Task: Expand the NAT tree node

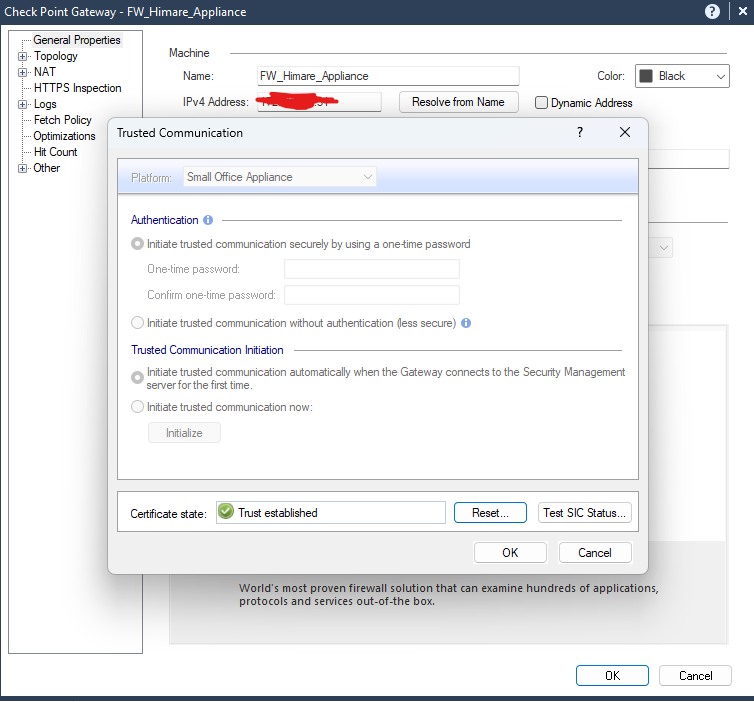Action: [x=22, y=72]
